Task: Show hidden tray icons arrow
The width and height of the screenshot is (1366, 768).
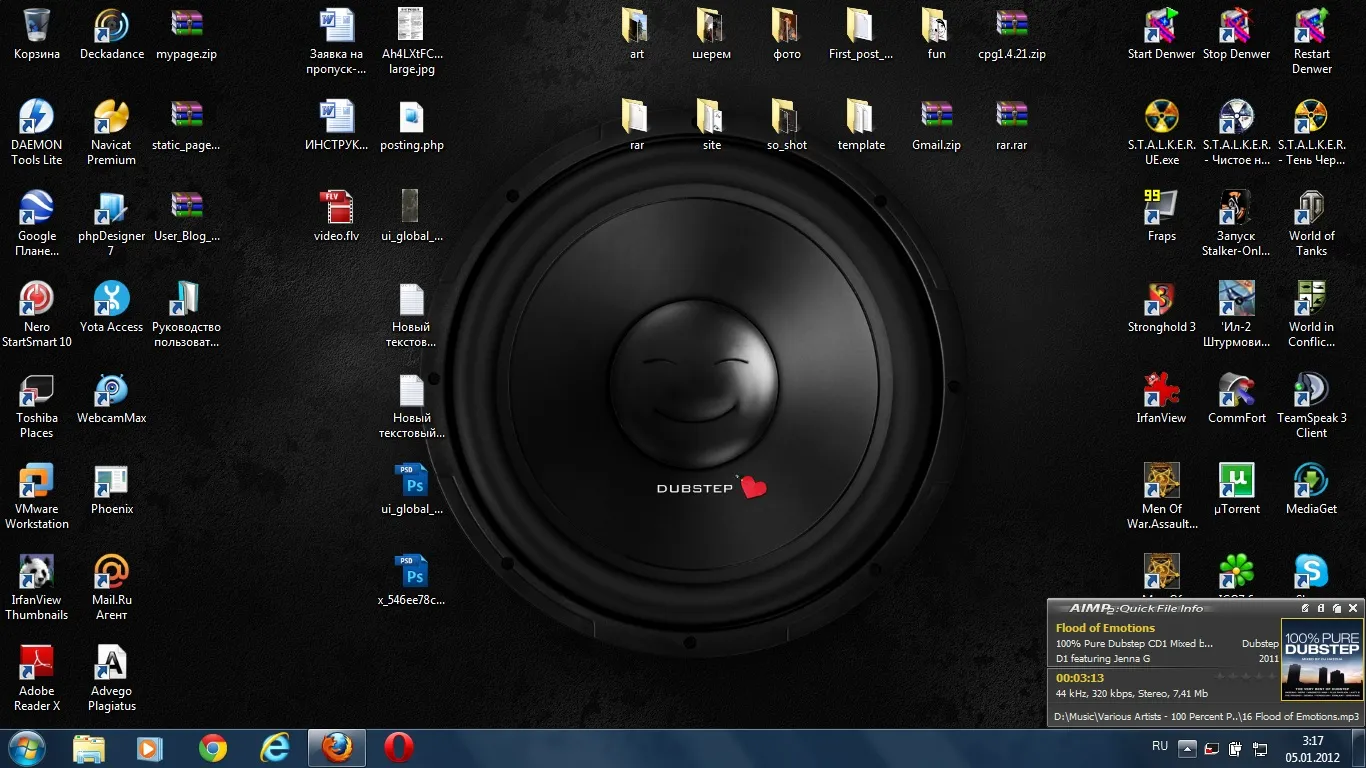Action: click(1187, 748)
